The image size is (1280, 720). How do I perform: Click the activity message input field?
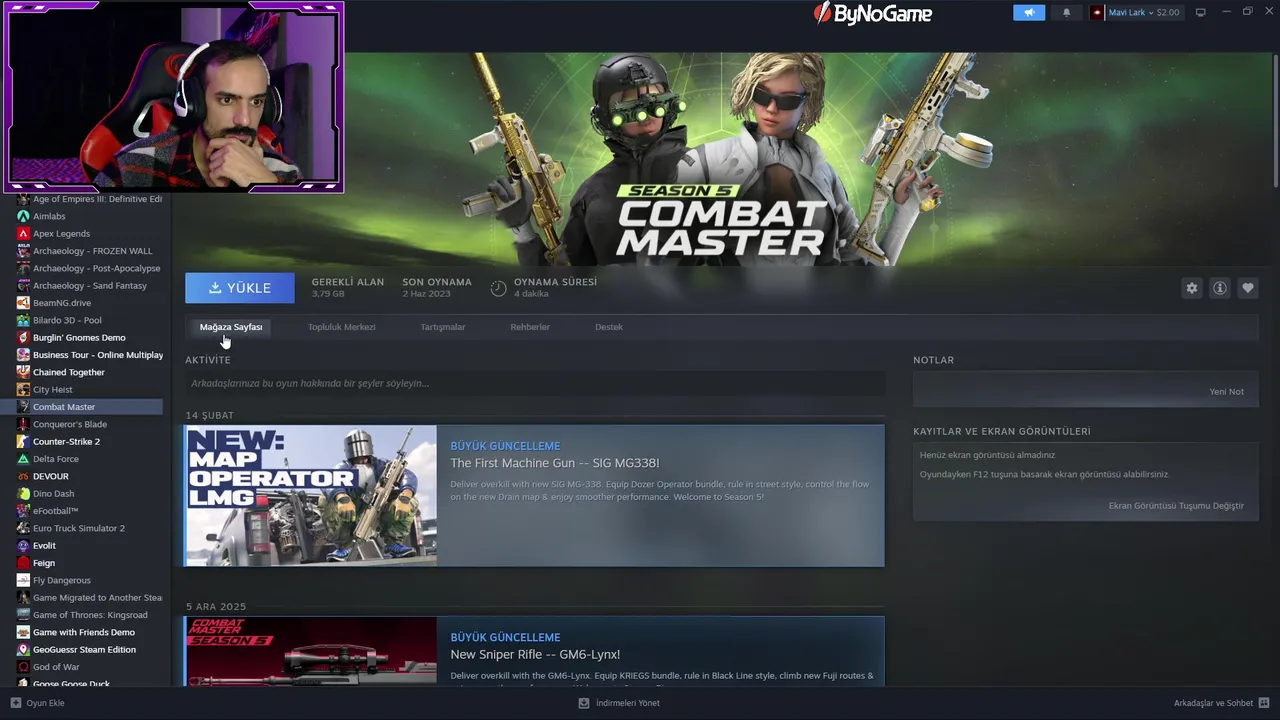pyautogui.click(x=535, y=383)
